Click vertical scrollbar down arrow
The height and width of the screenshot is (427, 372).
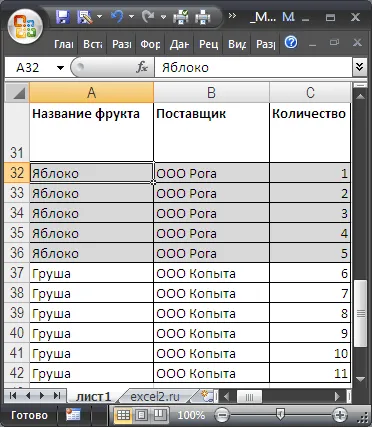(360, 379)
